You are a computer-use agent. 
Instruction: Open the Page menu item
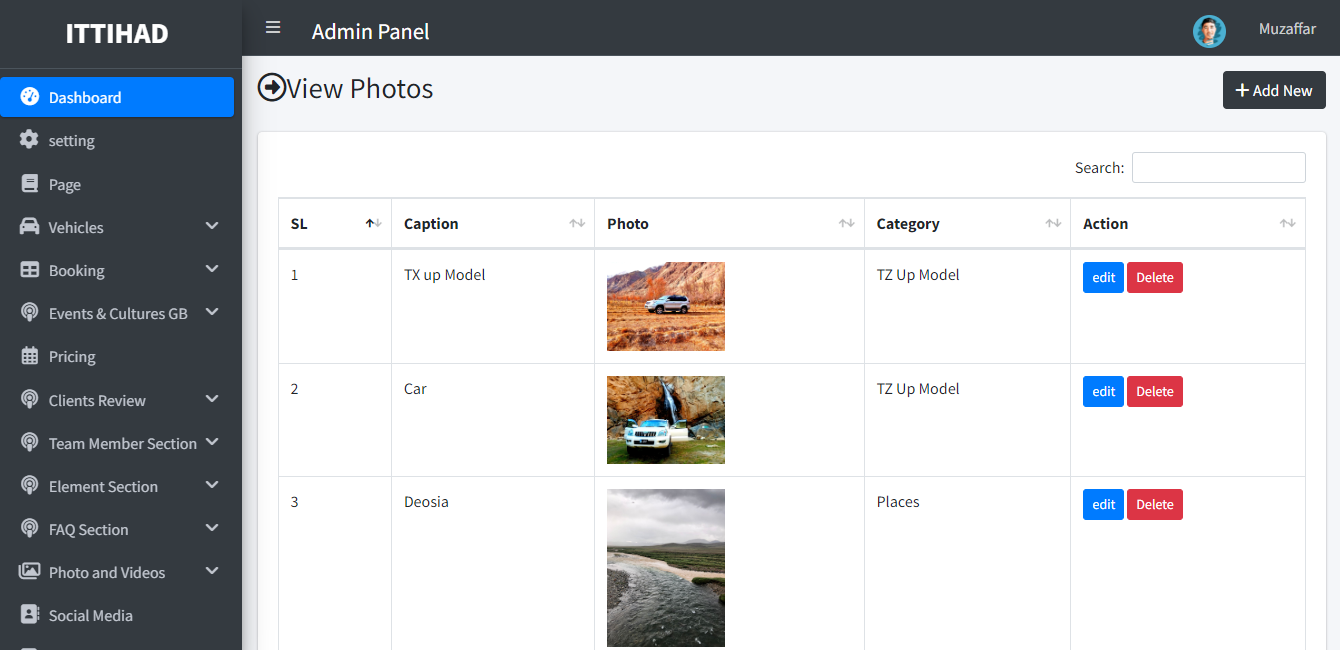click(x=117, y=184)
